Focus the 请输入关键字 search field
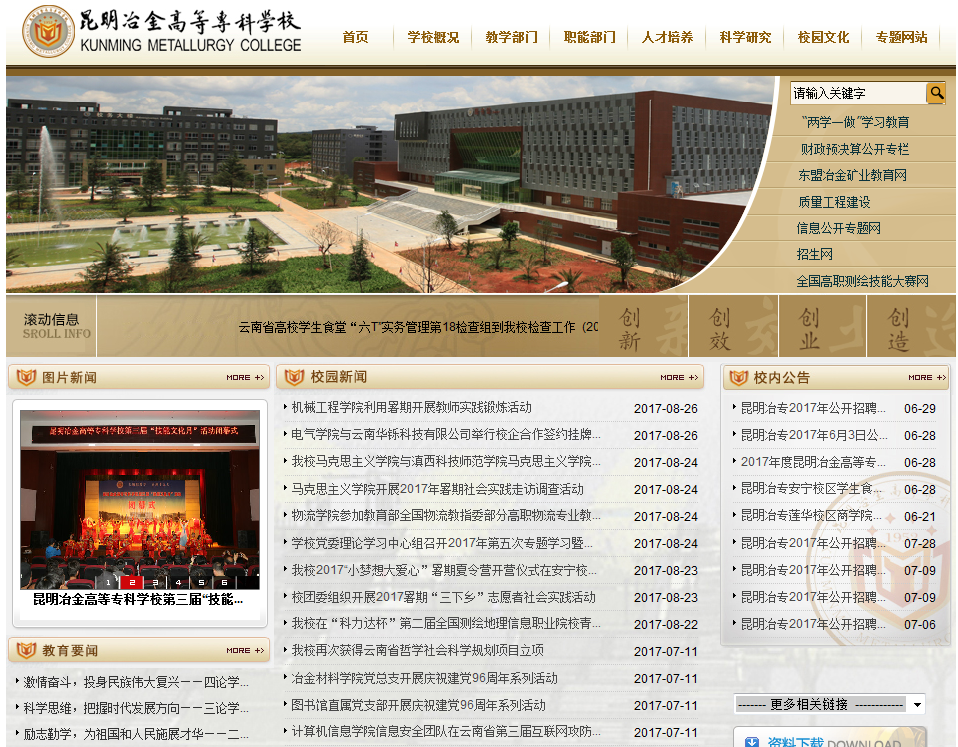958x747 pixels. (857, 93)
